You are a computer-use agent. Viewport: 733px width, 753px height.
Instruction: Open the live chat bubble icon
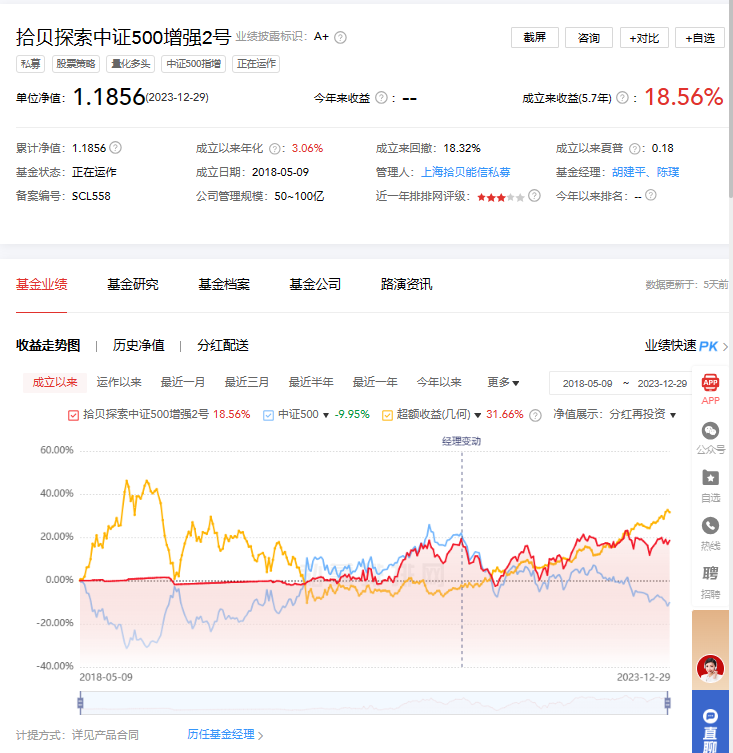pos(710,717)
